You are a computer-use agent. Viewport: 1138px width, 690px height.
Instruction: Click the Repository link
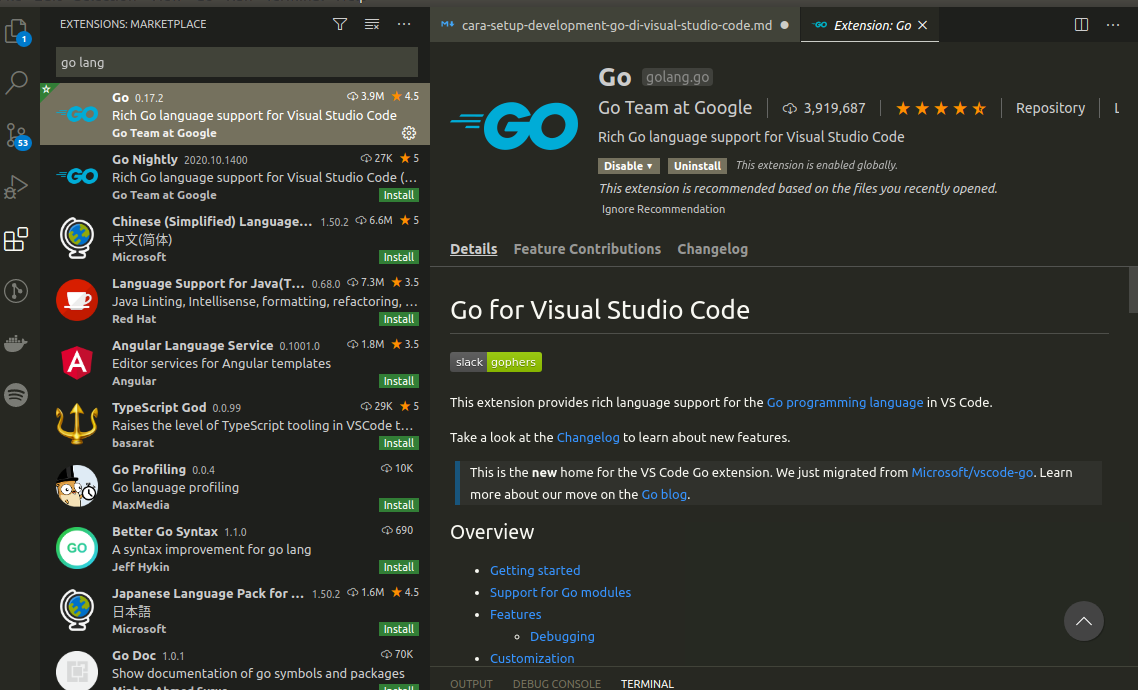tap(1050, 108)
